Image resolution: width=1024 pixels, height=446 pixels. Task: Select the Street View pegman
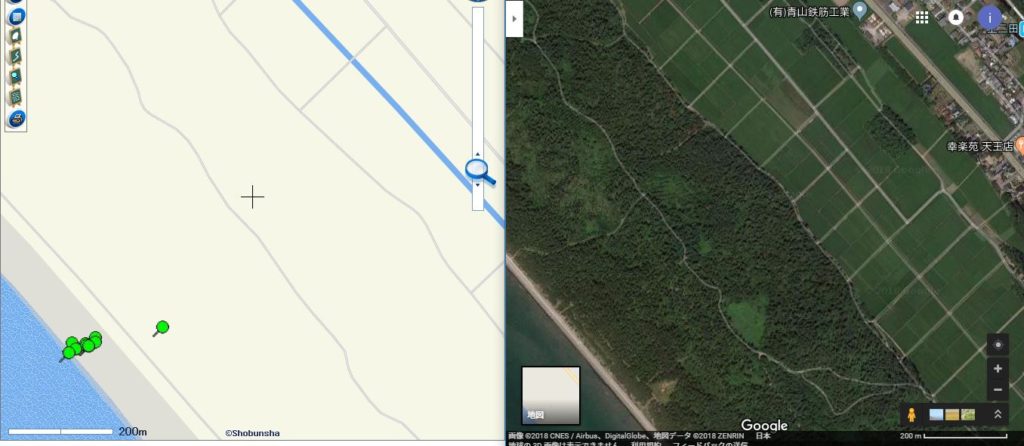pos(912,414)
